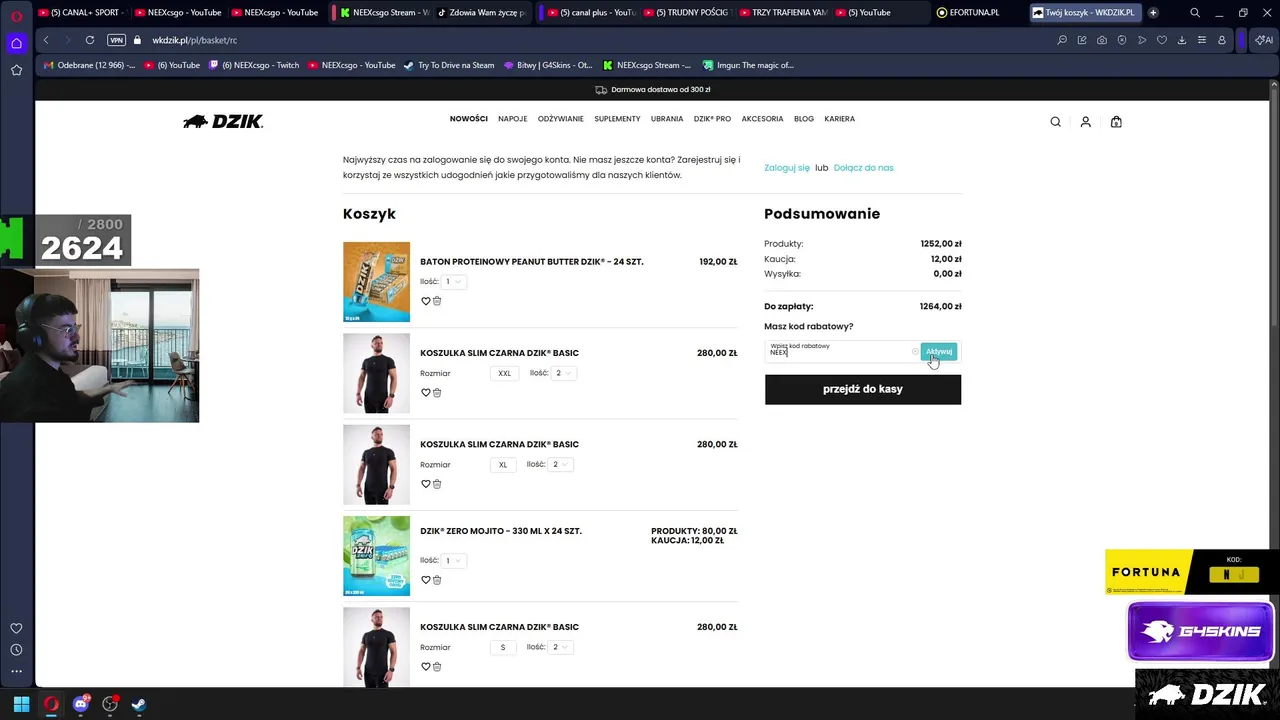Open Windows Start menu
This screenshot has height=720, width=1280.
click(x=21, y=704)
